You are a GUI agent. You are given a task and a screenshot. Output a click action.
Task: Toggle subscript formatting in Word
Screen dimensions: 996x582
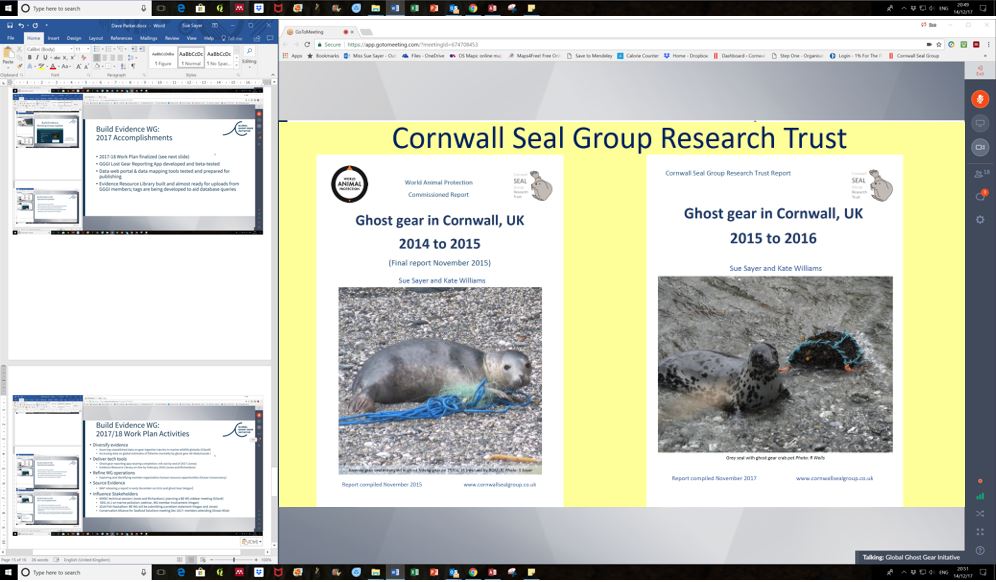pos(65,57)
